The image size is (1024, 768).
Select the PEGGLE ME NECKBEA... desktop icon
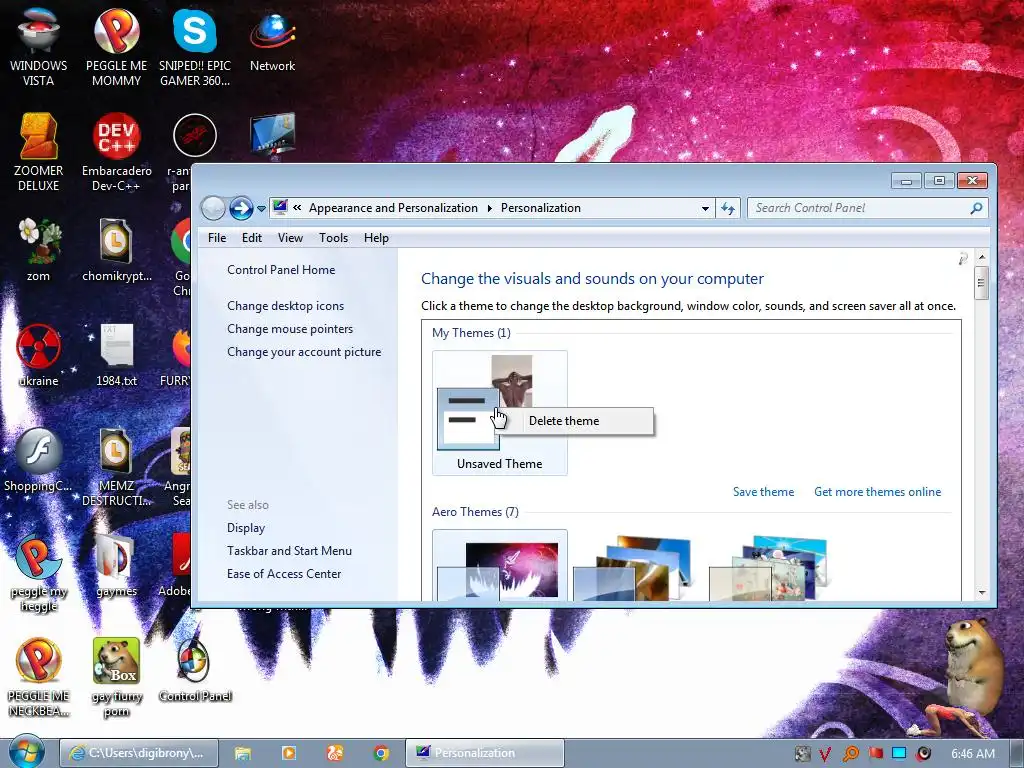point(39,678)
